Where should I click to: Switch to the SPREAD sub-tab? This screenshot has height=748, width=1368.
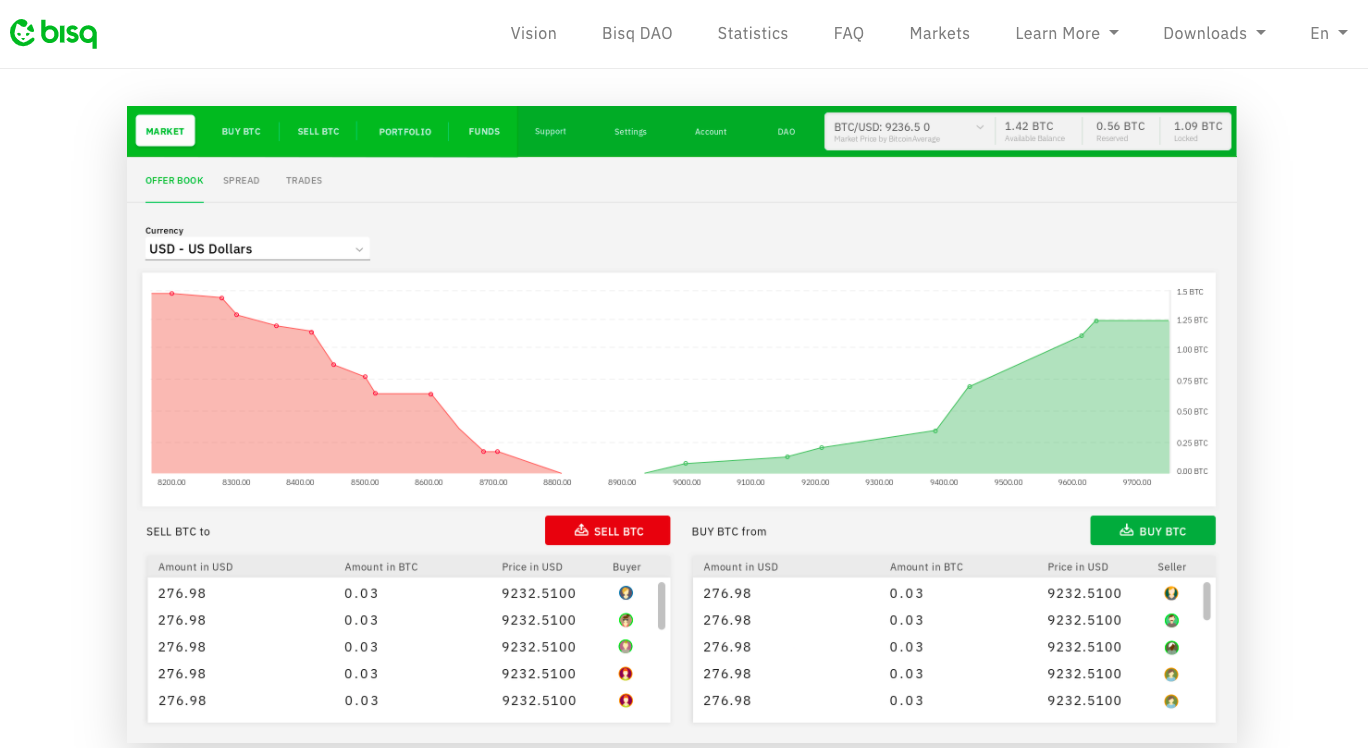click(x=241, y=181)
